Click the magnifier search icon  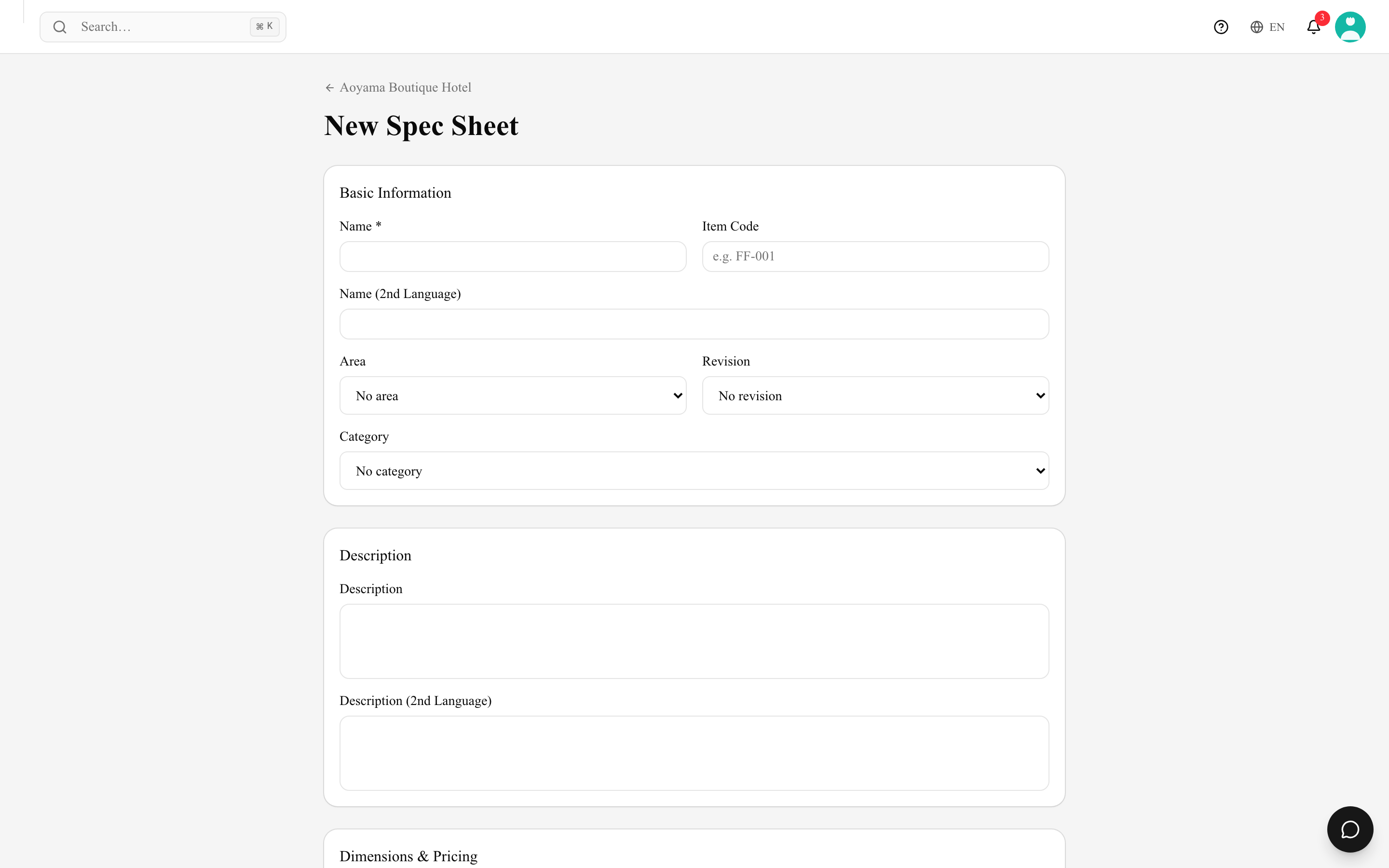(x=60, y=27)
